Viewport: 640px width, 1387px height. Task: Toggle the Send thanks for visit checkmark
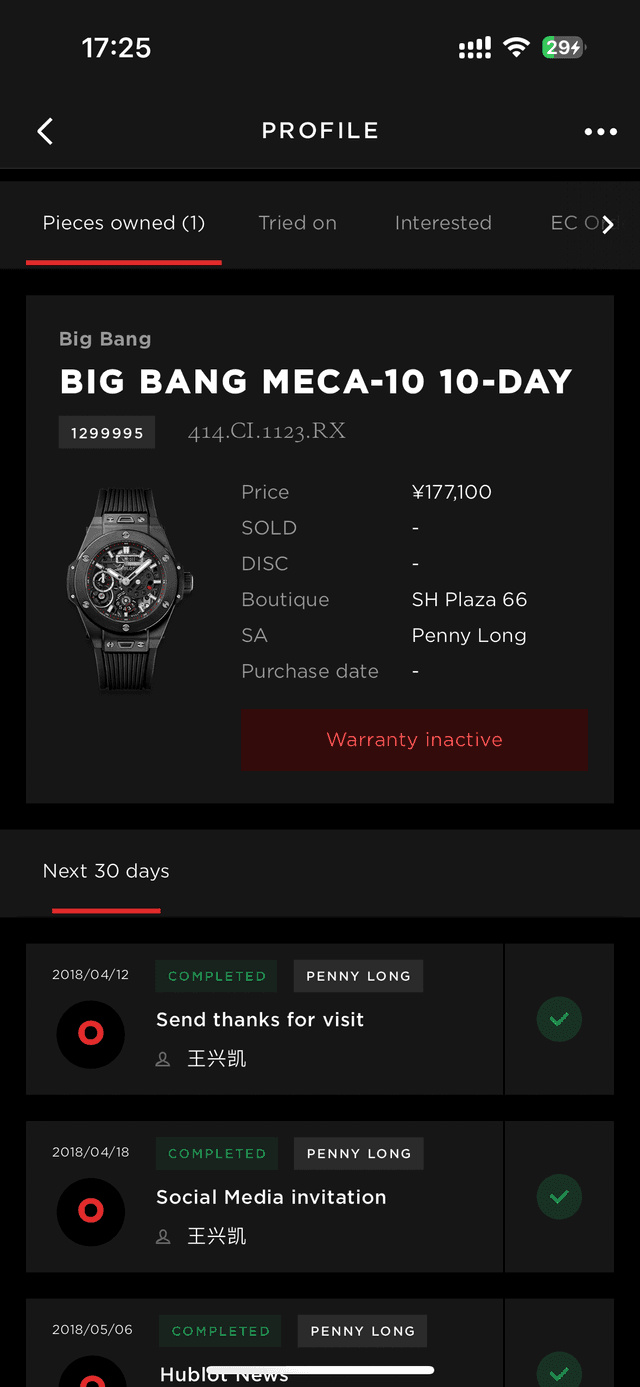click(x=559, y=1019)
